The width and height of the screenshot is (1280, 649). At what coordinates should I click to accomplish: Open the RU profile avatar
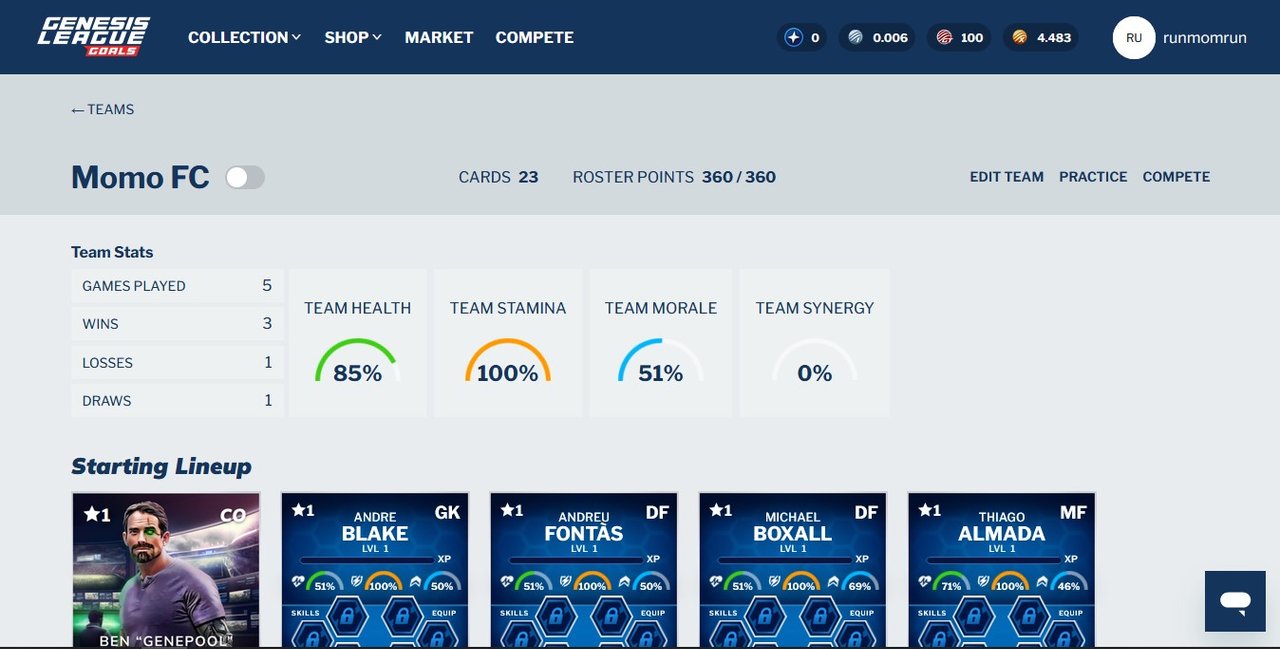point(1134,38)
